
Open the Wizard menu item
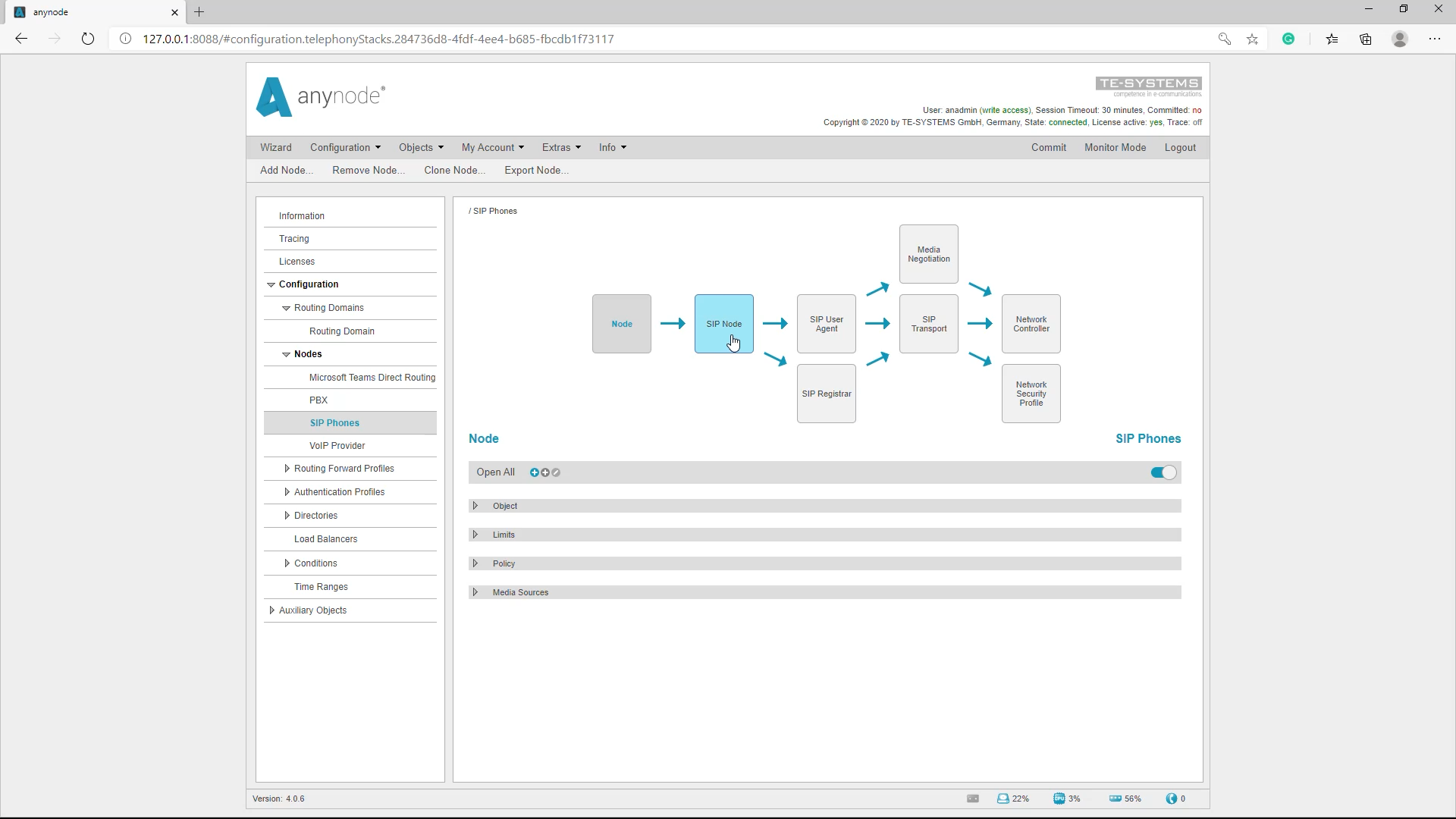click(275, 147)
